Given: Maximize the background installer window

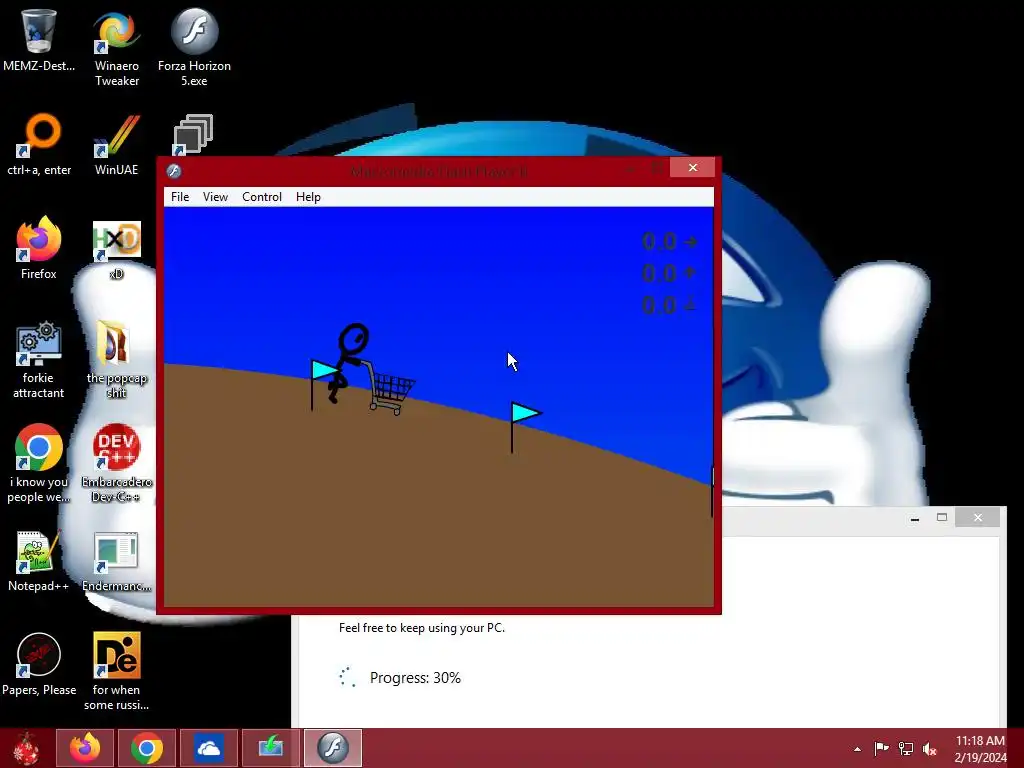Looking at the screenshot, I should [x=942, y=517].
